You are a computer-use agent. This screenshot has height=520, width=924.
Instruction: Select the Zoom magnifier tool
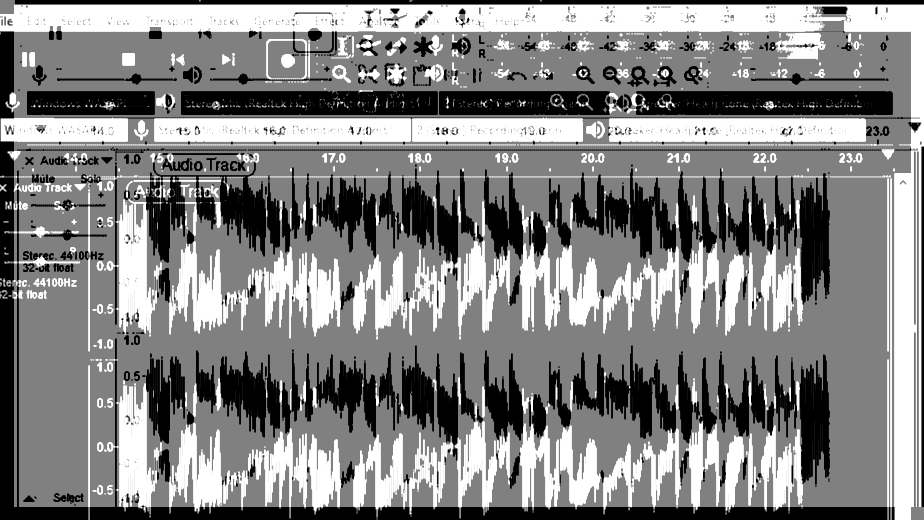(341, 73)
